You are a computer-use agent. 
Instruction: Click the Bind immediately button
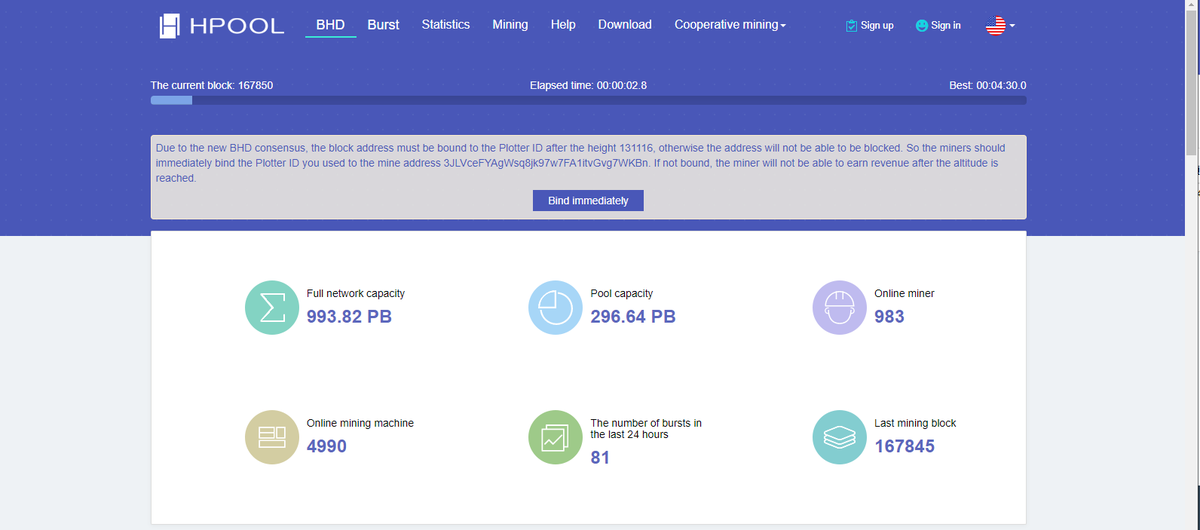click(588, 201)
